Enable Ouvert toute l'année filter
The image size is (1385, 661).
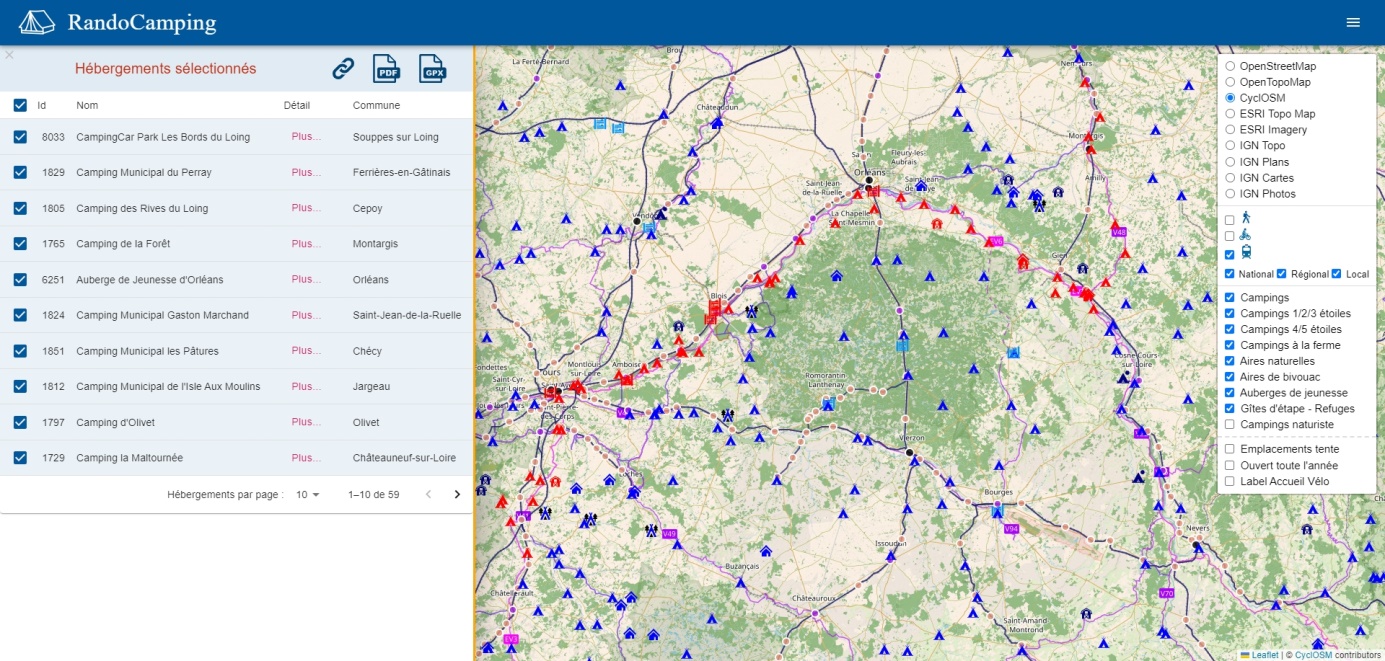click(x=1230, y=466)
